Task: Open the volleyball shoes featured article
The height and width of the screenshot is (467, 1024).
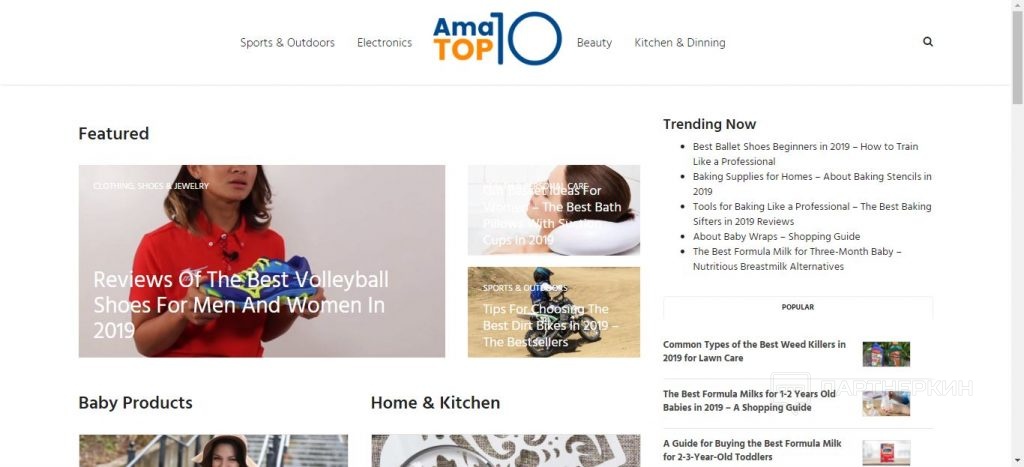Action: (x=241, y=304)
